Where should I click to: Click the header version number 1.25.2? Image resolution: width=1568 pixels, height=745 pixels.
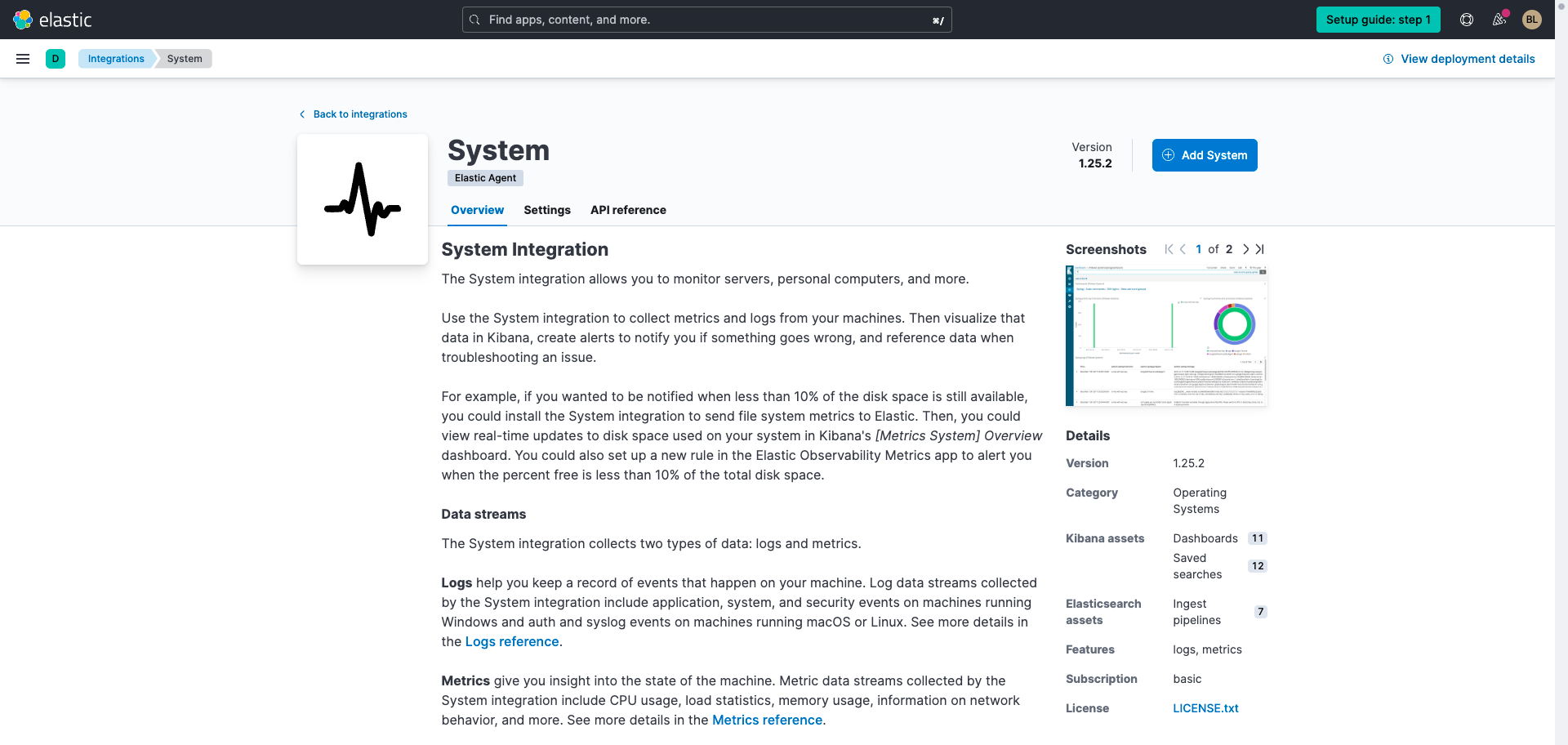[1095, 163]
